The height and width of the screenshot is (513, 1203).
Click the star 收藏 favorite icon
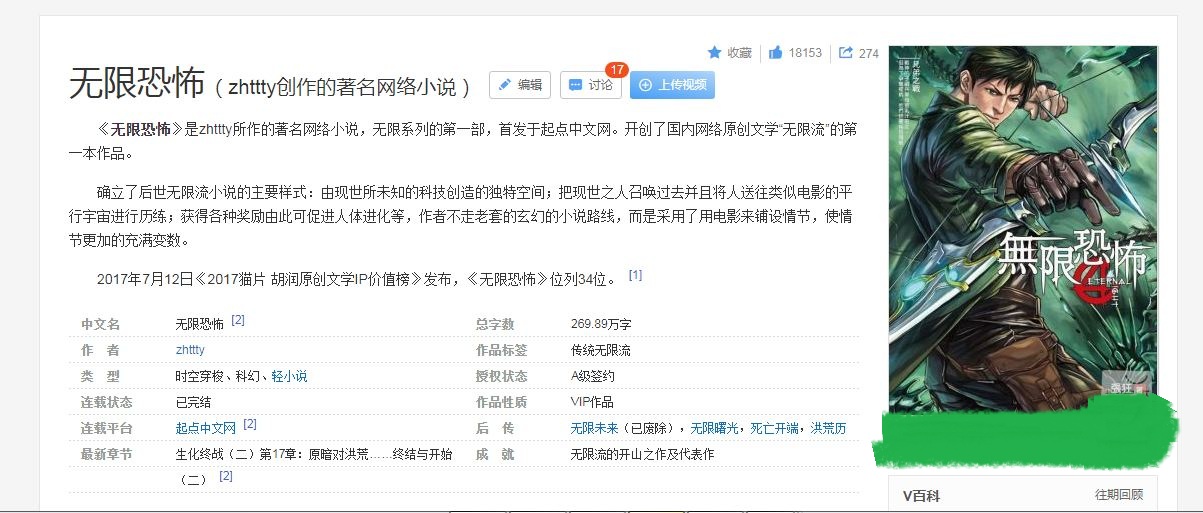click(714, 52)
